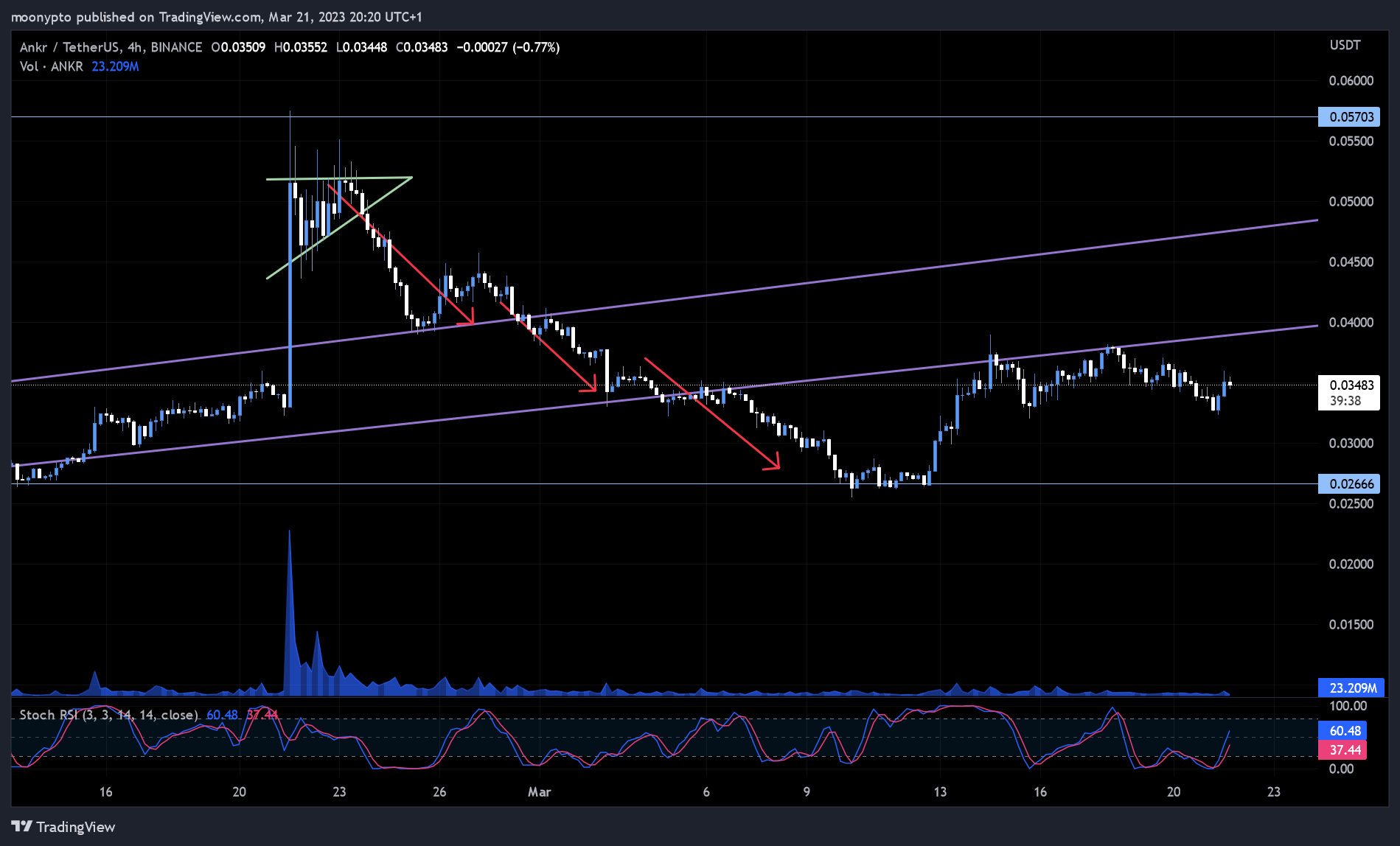
Task: Click the 0.02000 price axis tick
Action: [1351, 564]
